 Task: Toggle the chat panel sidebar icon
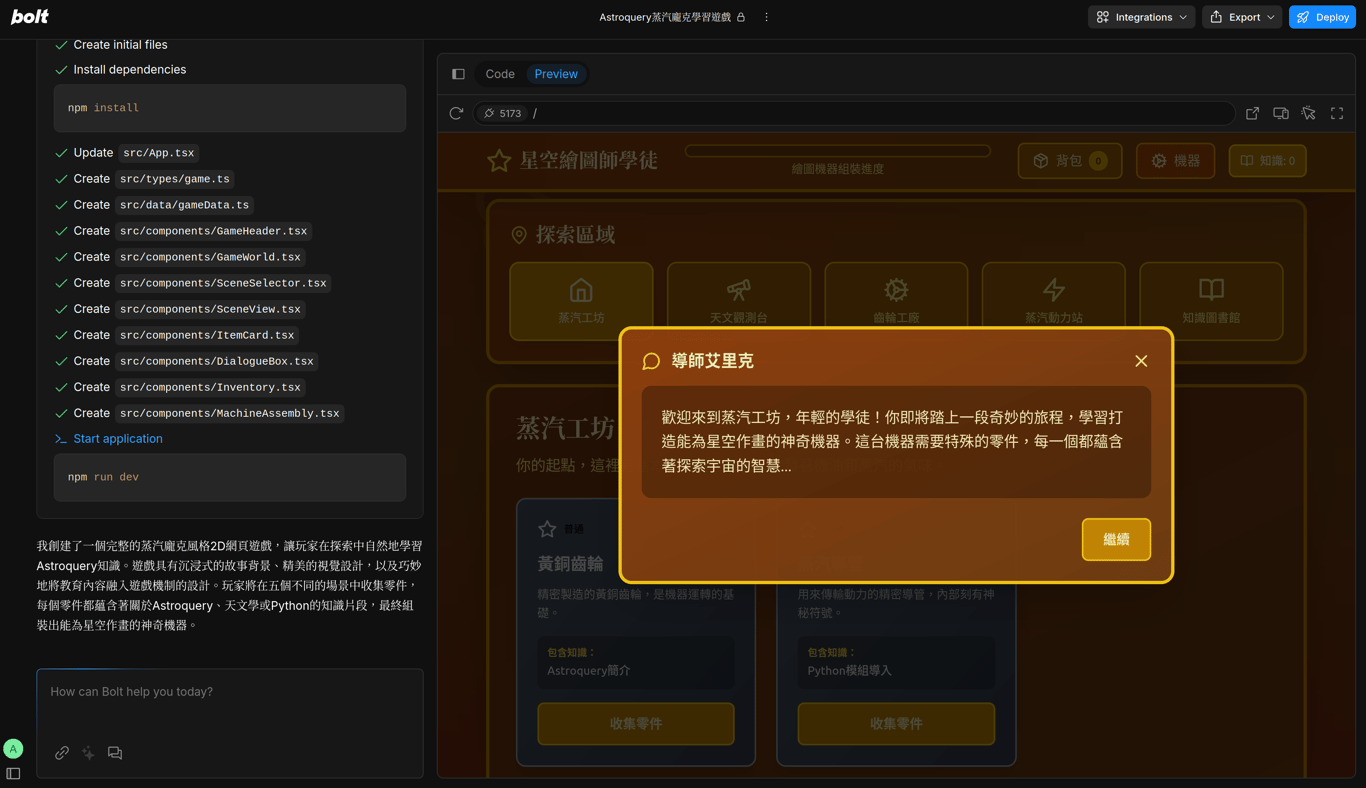click(458, 74)
